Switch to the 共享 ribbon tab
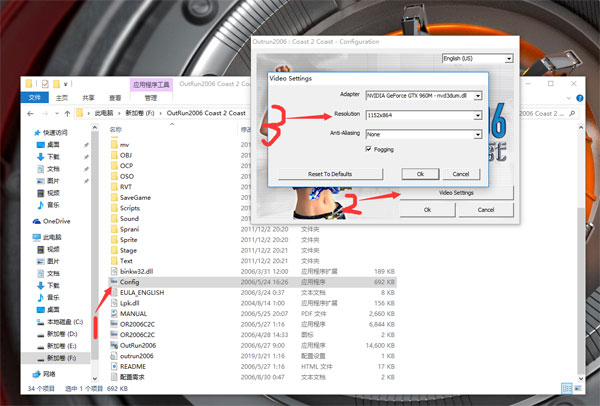Screen dimensions: 600x406 click(88, 98)
